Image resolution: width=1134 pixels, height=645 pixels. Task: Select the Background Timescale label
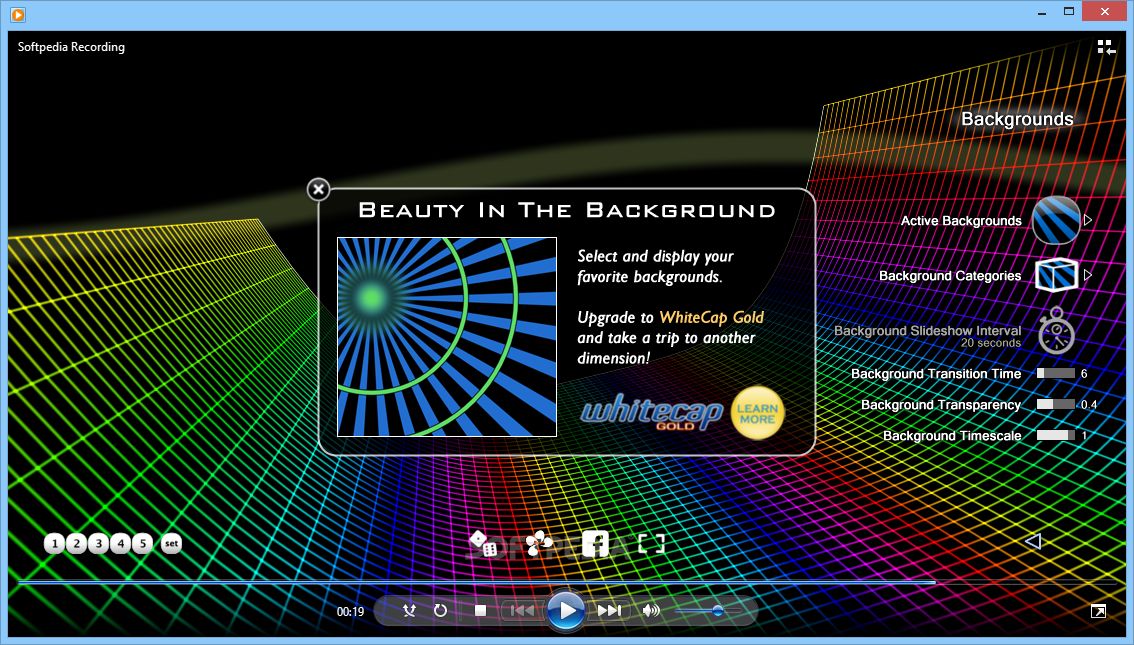pyautogui.click(x=952, y=436)
